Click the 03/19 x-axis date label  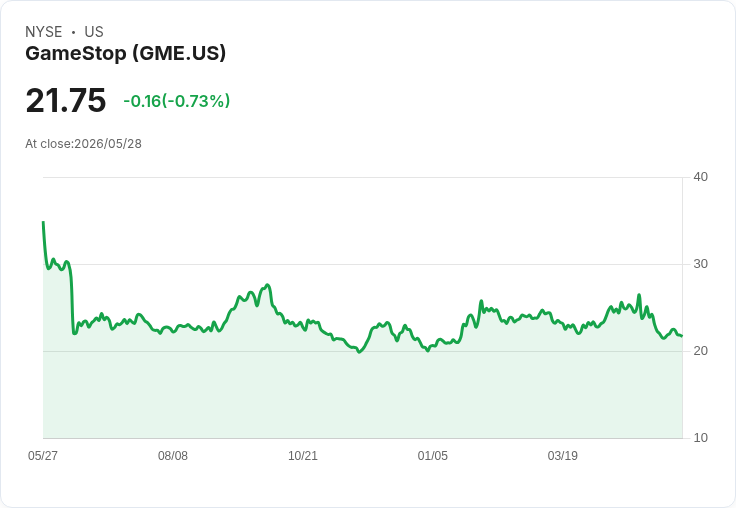[x=563, y=455]
